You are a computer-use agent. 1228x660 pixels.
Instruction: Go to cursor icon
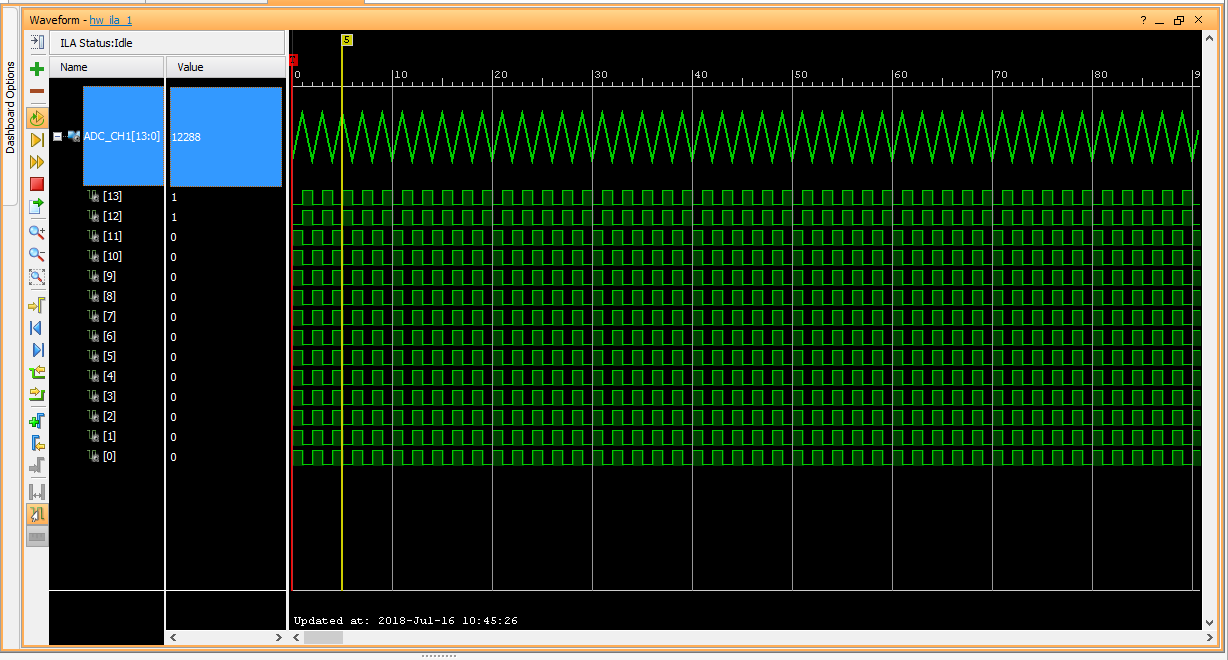(x=37, y=304)
